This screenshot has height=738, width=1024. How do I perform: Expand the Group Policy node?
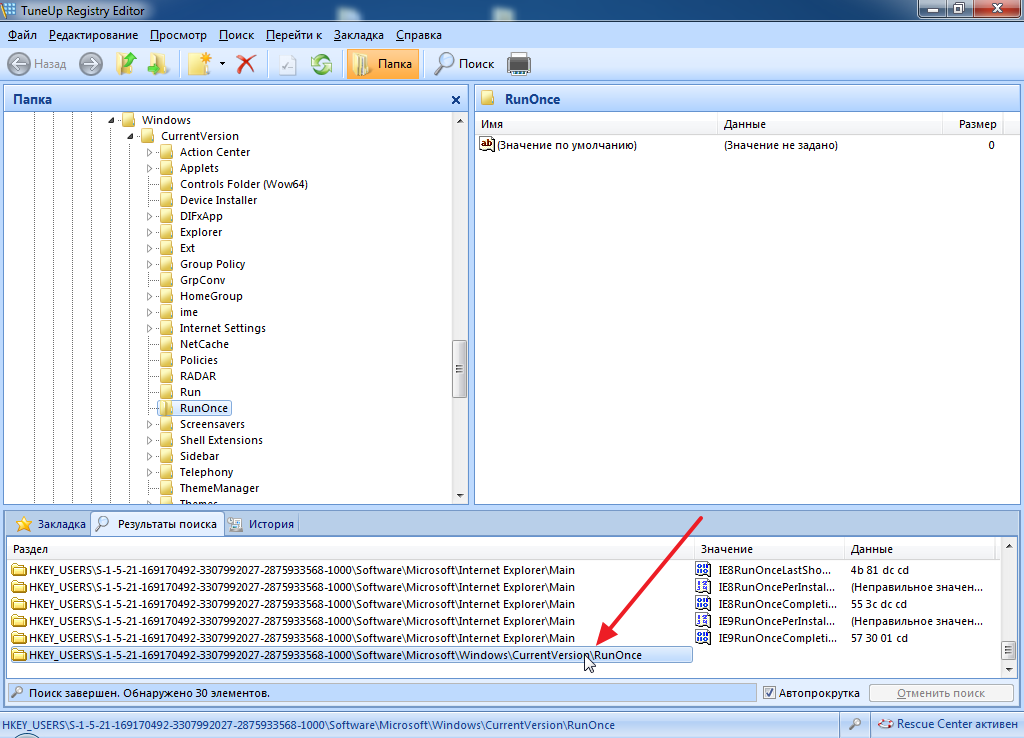coord(150,265)
